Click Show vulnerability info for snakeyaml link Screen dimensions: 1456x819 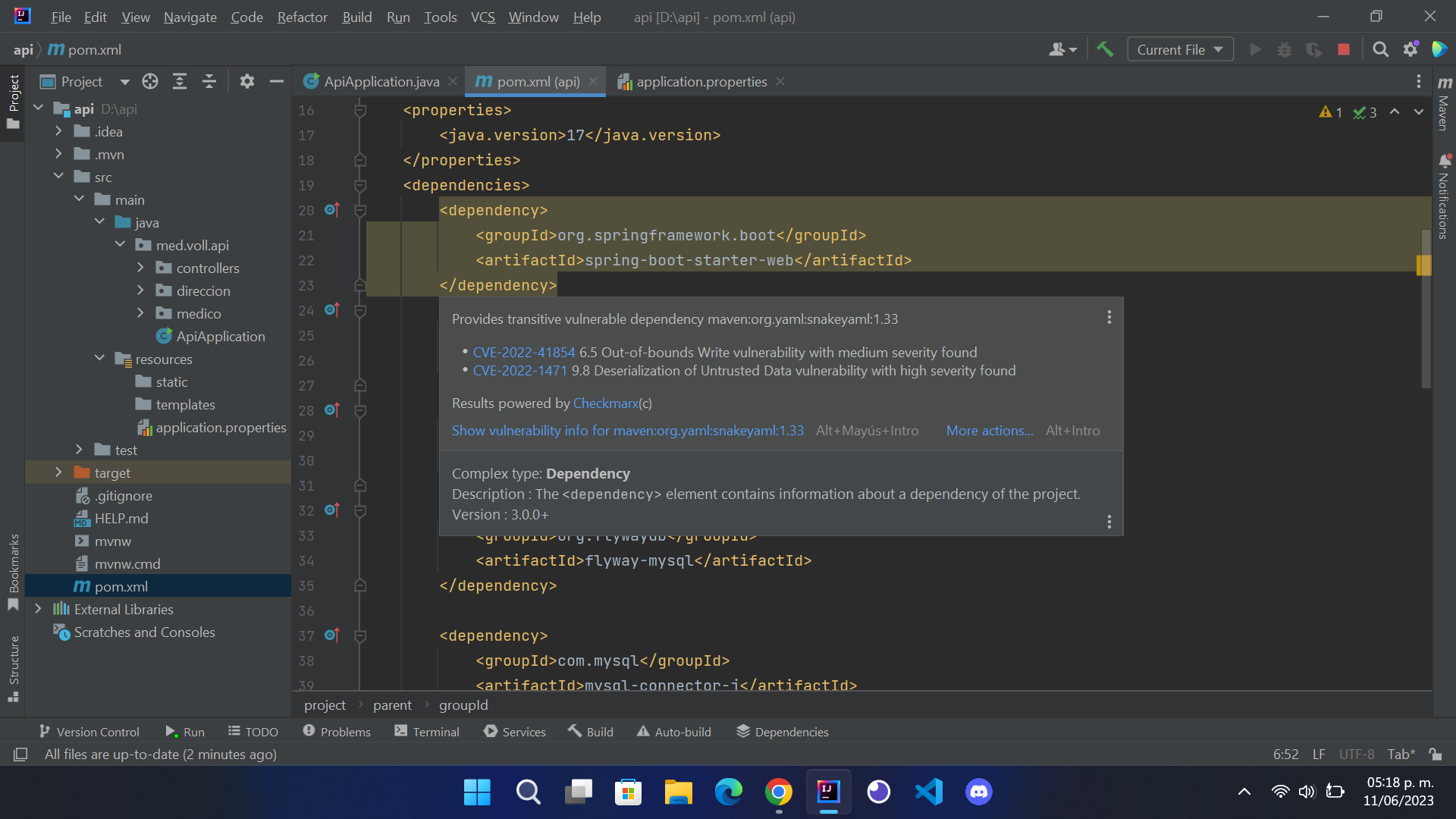(x=628, y=431)
